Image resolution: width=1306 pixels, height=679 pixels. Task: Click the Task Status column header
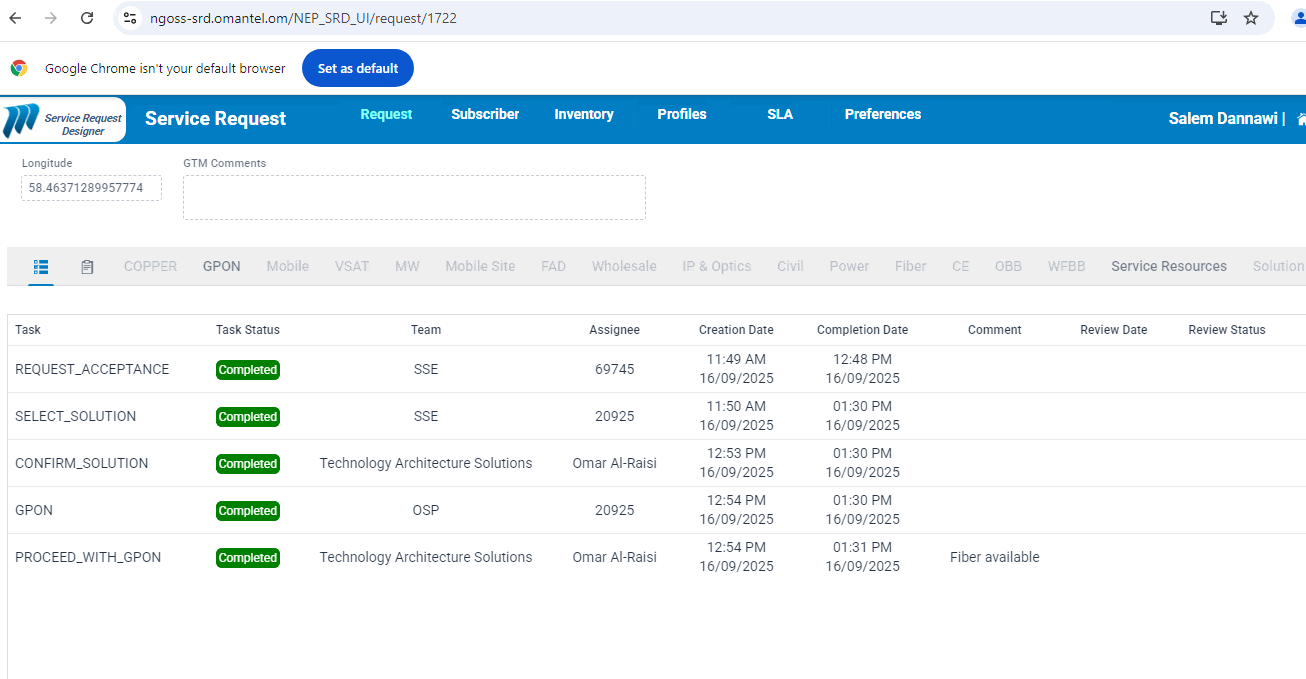pos(248,330)
